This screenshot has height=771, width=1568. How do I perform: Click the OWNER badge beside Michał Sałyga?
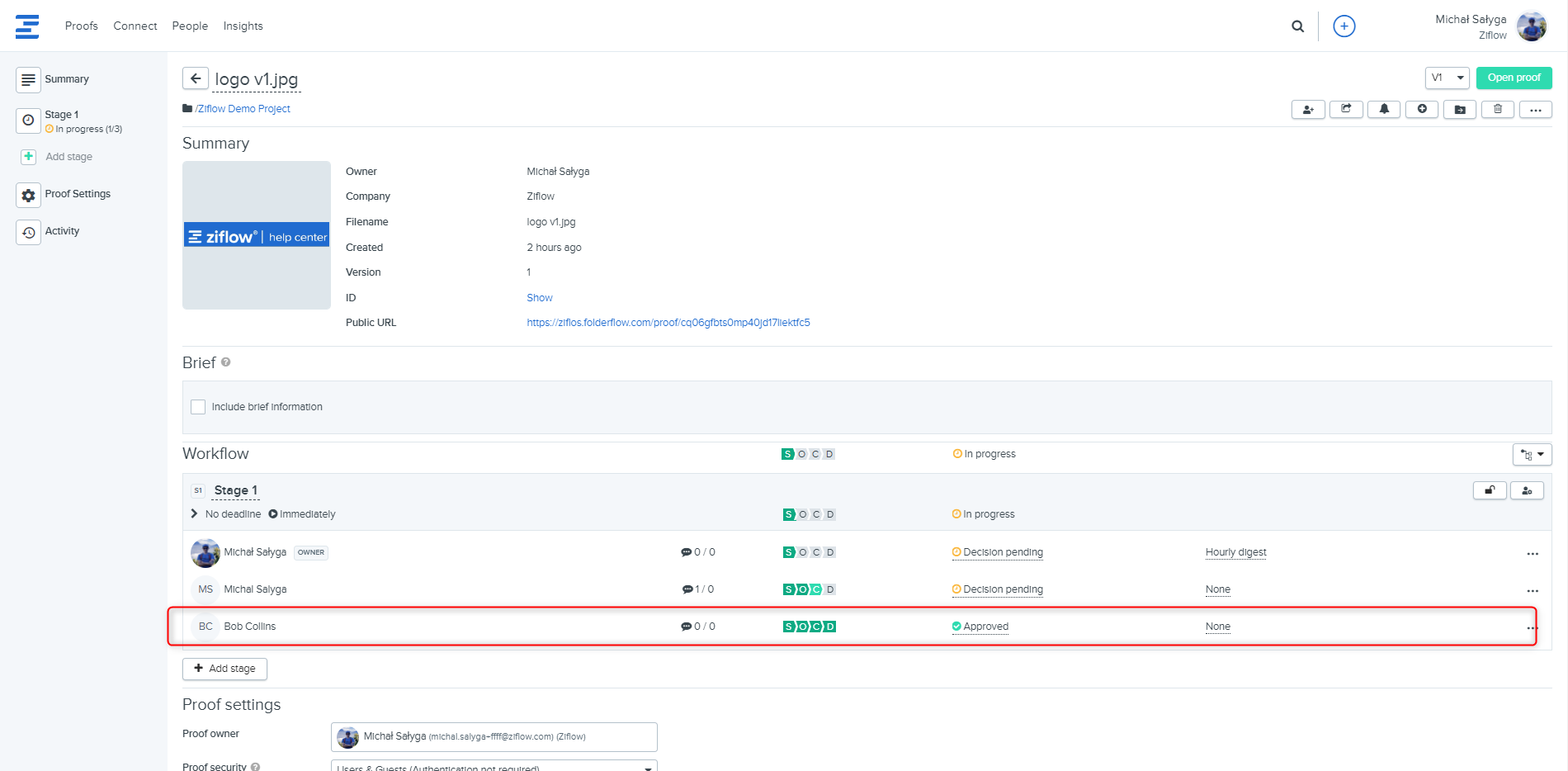click(311, 552)
